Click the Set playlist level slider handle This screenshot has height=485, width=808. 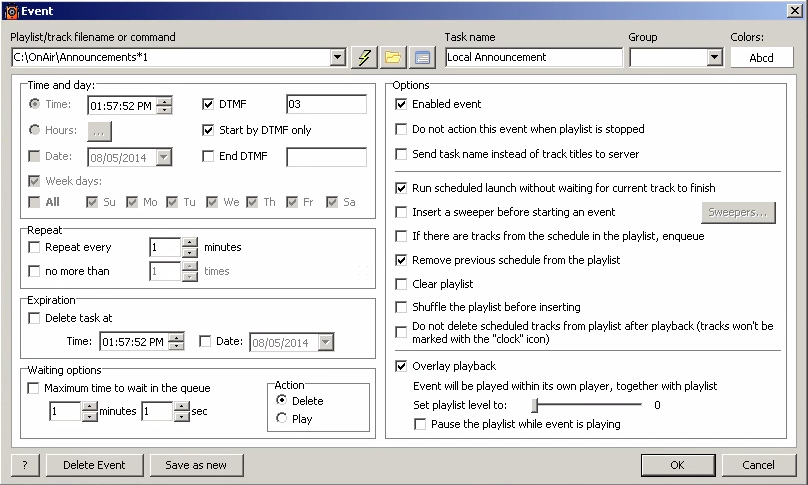point(536,405)
